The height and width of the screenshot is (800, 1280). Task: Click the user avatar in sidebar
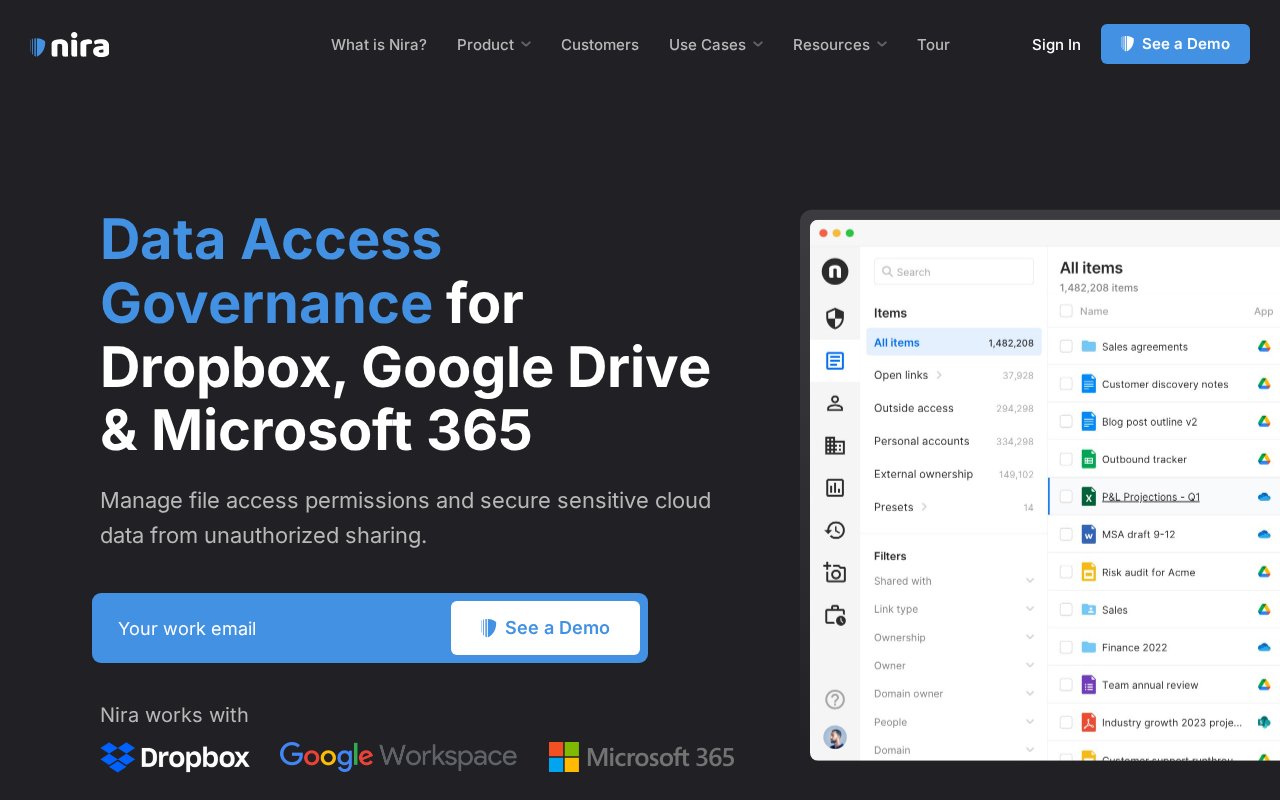835,738
